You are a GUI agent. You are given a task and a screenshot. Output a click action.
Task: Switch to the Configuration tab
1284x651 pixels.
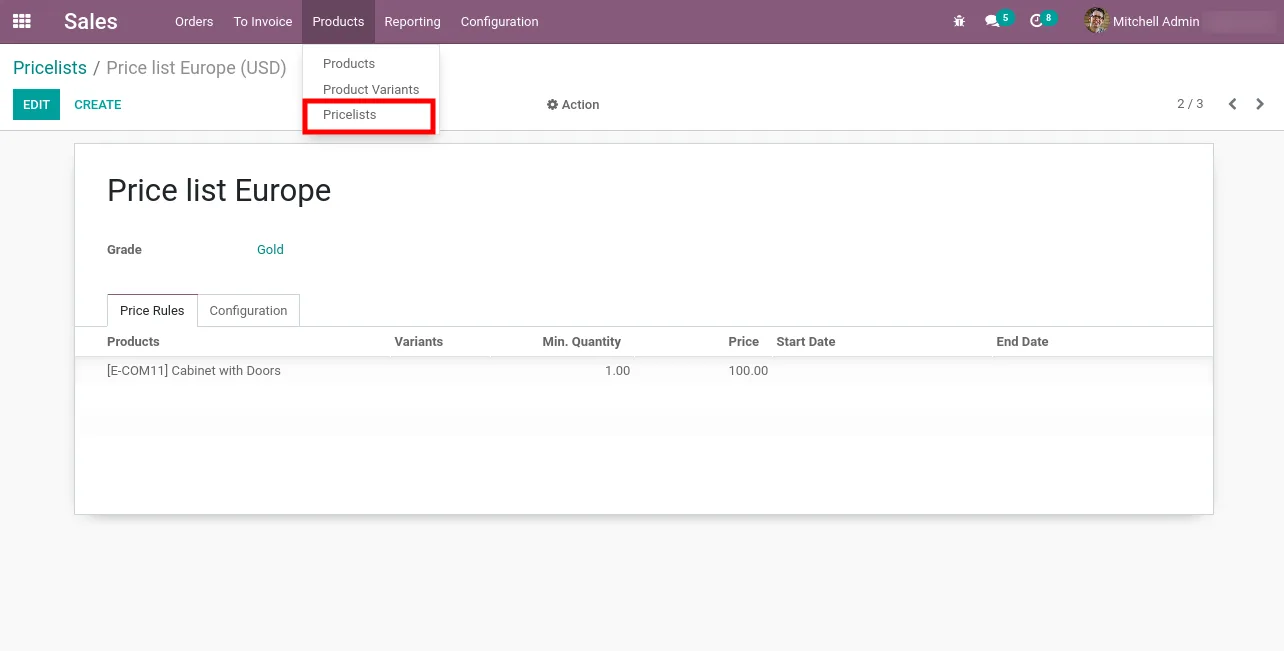[x=248, y=310]
